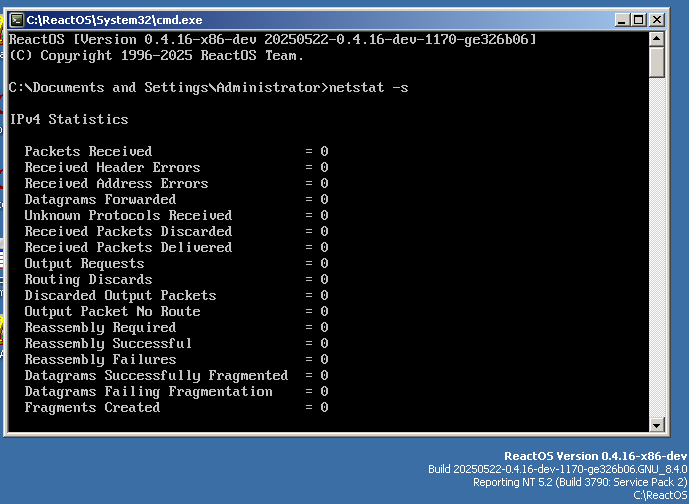The image size is (689, 504).
Task: Click the IPv4 Statistics heading
Action: [x=69, y=120]
